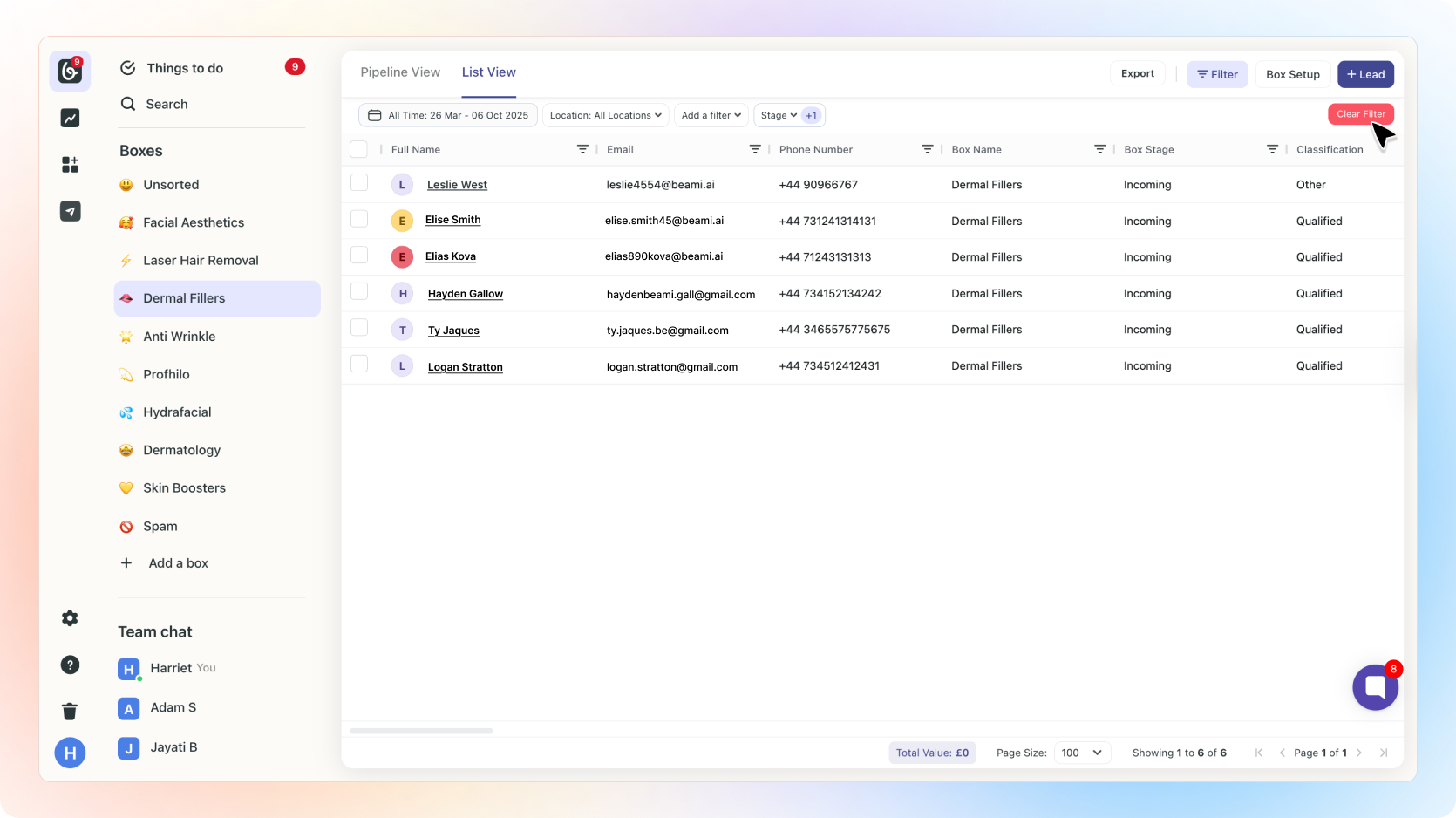
Task: Click the Phone Number column filter icon
Action: coord(928,149)
